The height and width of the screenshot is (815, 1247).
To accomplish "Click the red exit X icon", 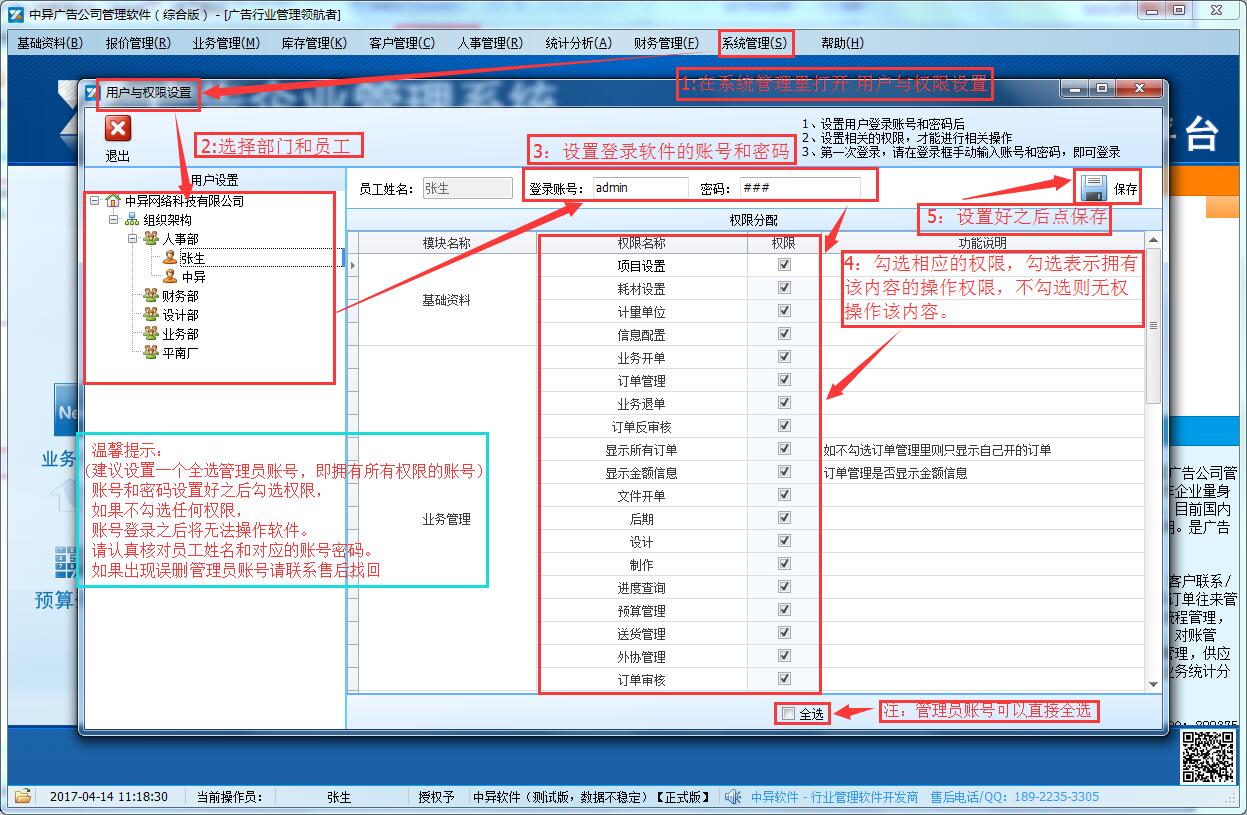I will [118, 128].
